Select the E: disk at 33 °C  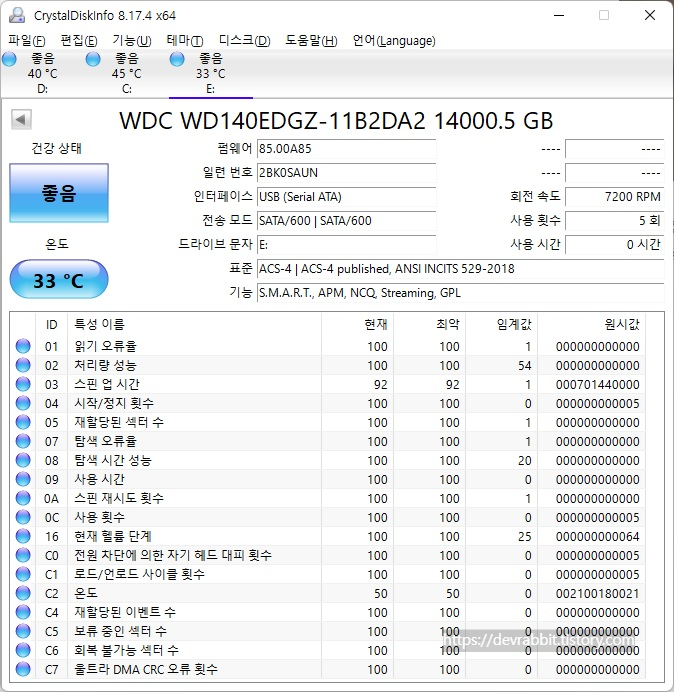pyautogui.click(x=211, y=73)
